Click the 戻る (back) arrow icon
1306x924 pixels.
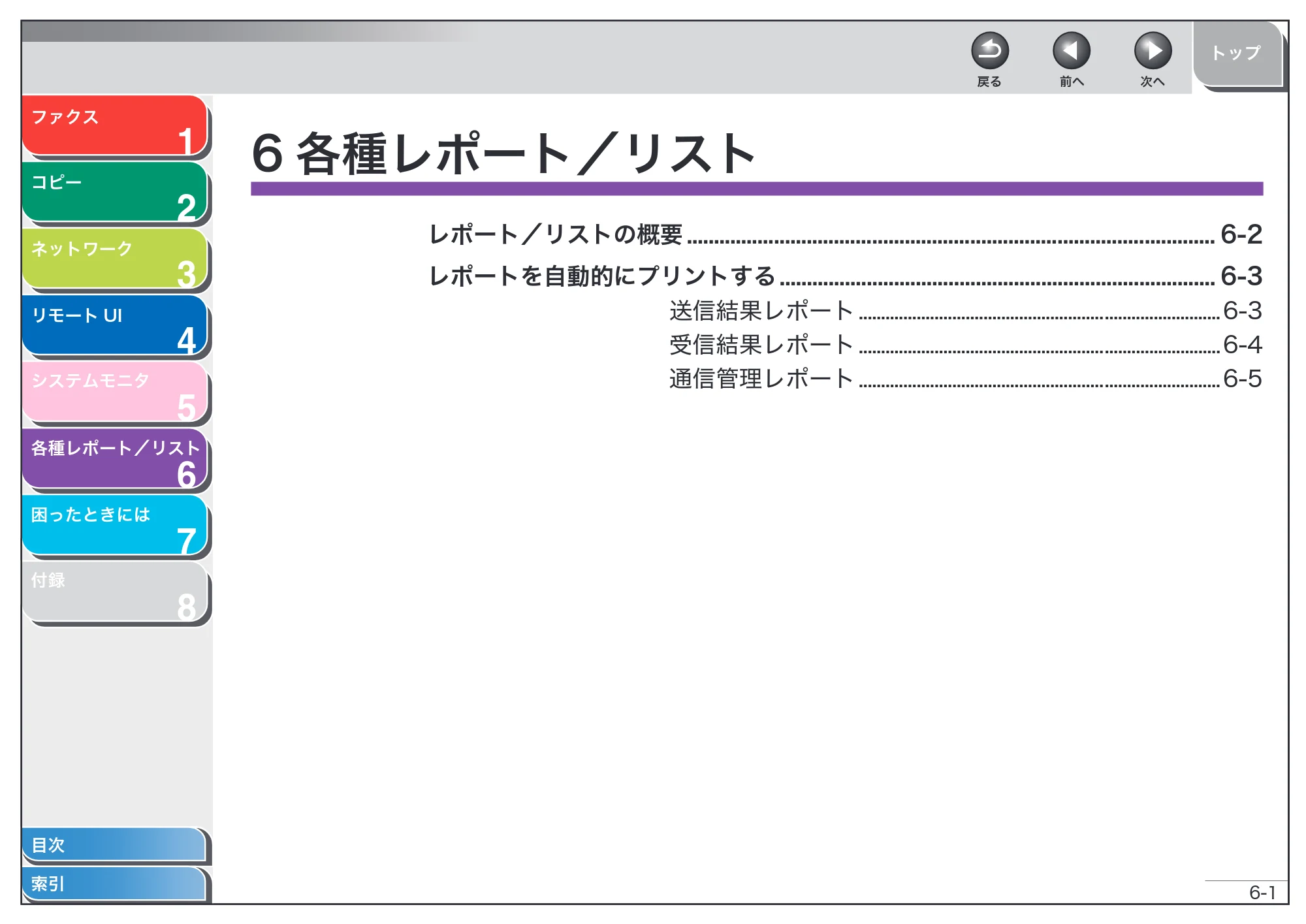(990, 51)
